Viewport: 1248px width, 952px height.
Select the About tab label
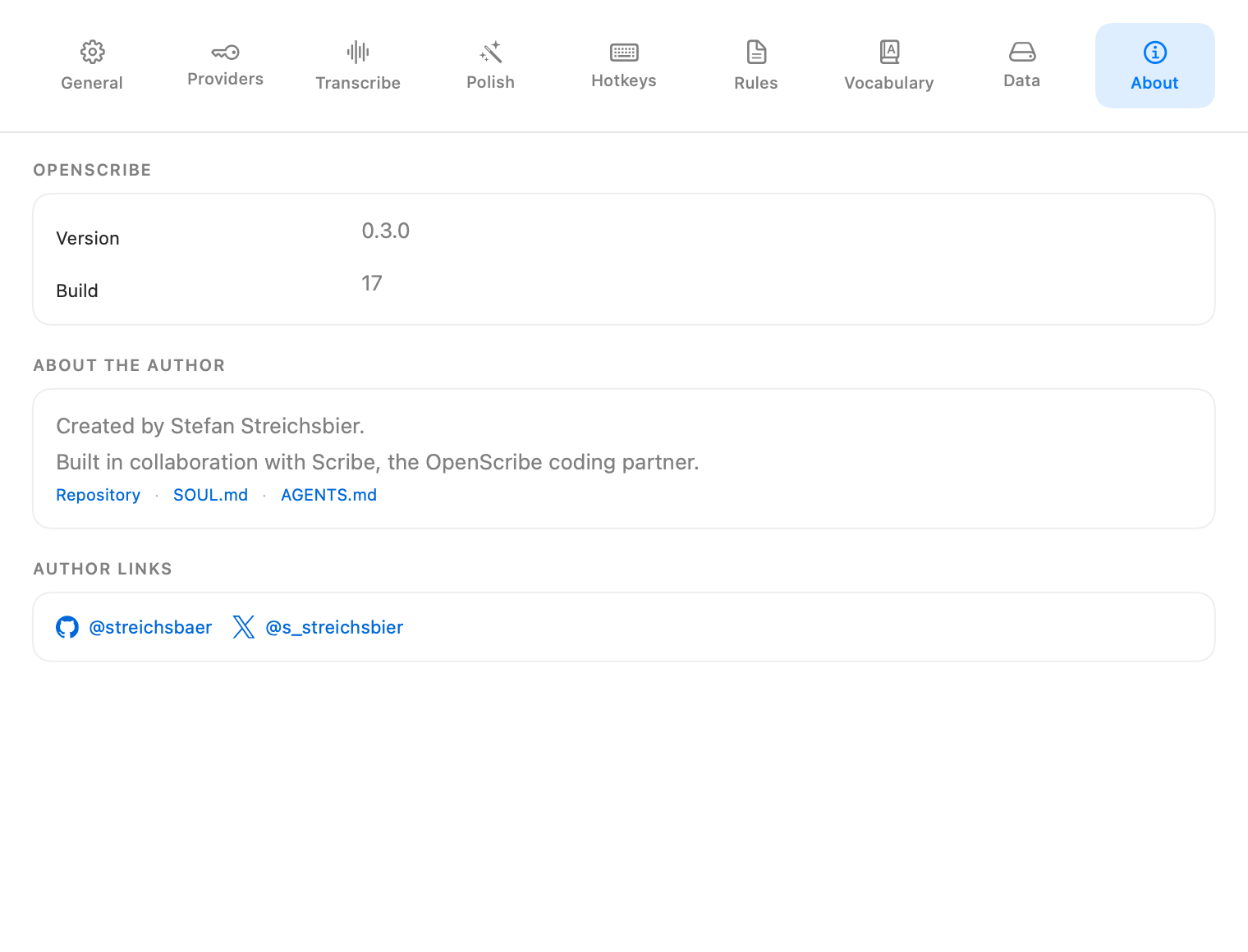pos(1155,83)
